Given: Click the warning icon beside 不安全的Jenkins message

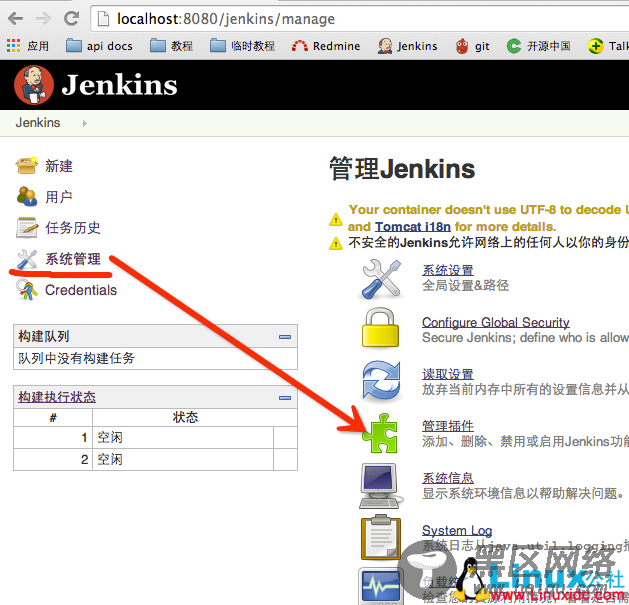Looking at the screenshot, I should click(336, 243).
